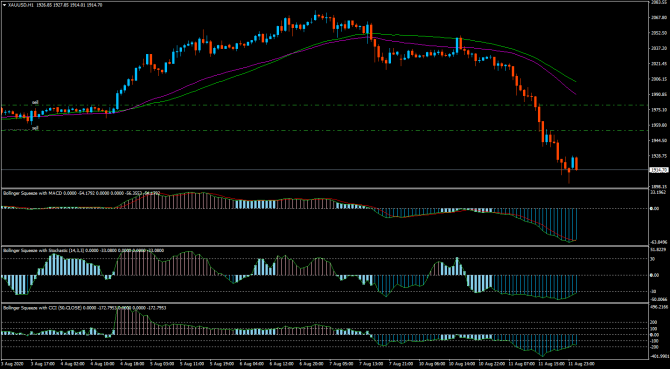670x369 pixels.
Task: Click the '3 Aug 2020' time axis label
Action: (10, 364)
